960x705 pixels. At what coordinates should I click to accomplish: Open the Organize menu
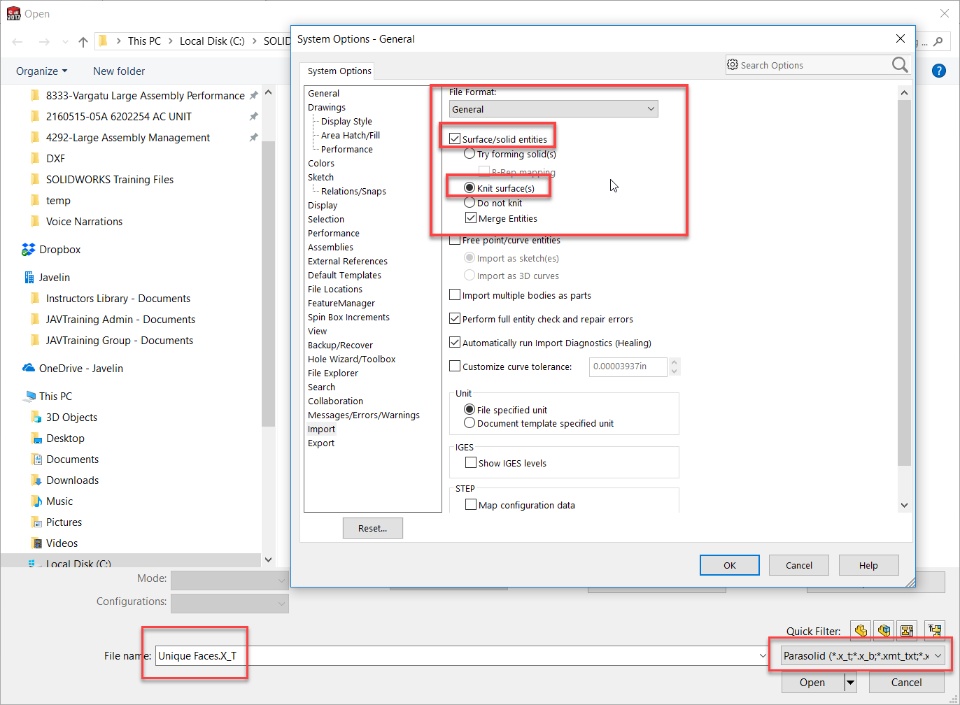pos(42,71)
